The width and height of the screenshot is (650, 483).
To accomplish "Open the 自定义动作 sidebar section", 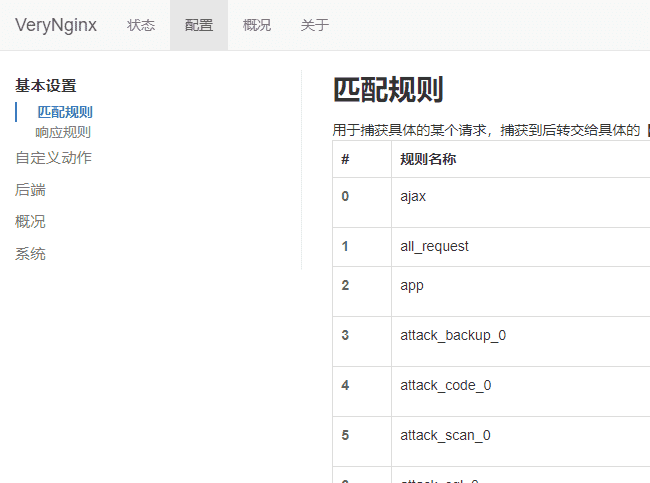I will coord(53,158).
